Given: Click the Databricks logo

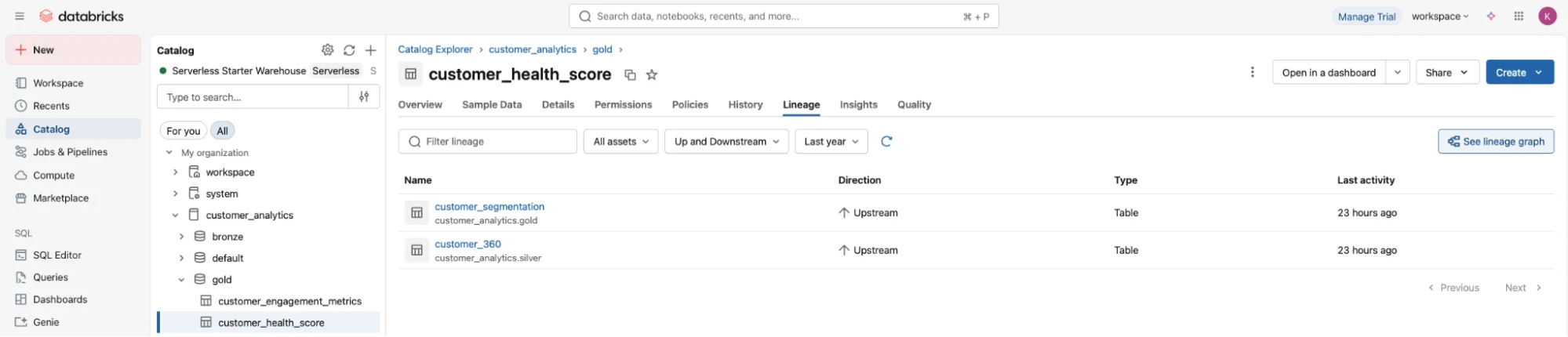Looking at the screenshot, I should (x=82, y=16).
